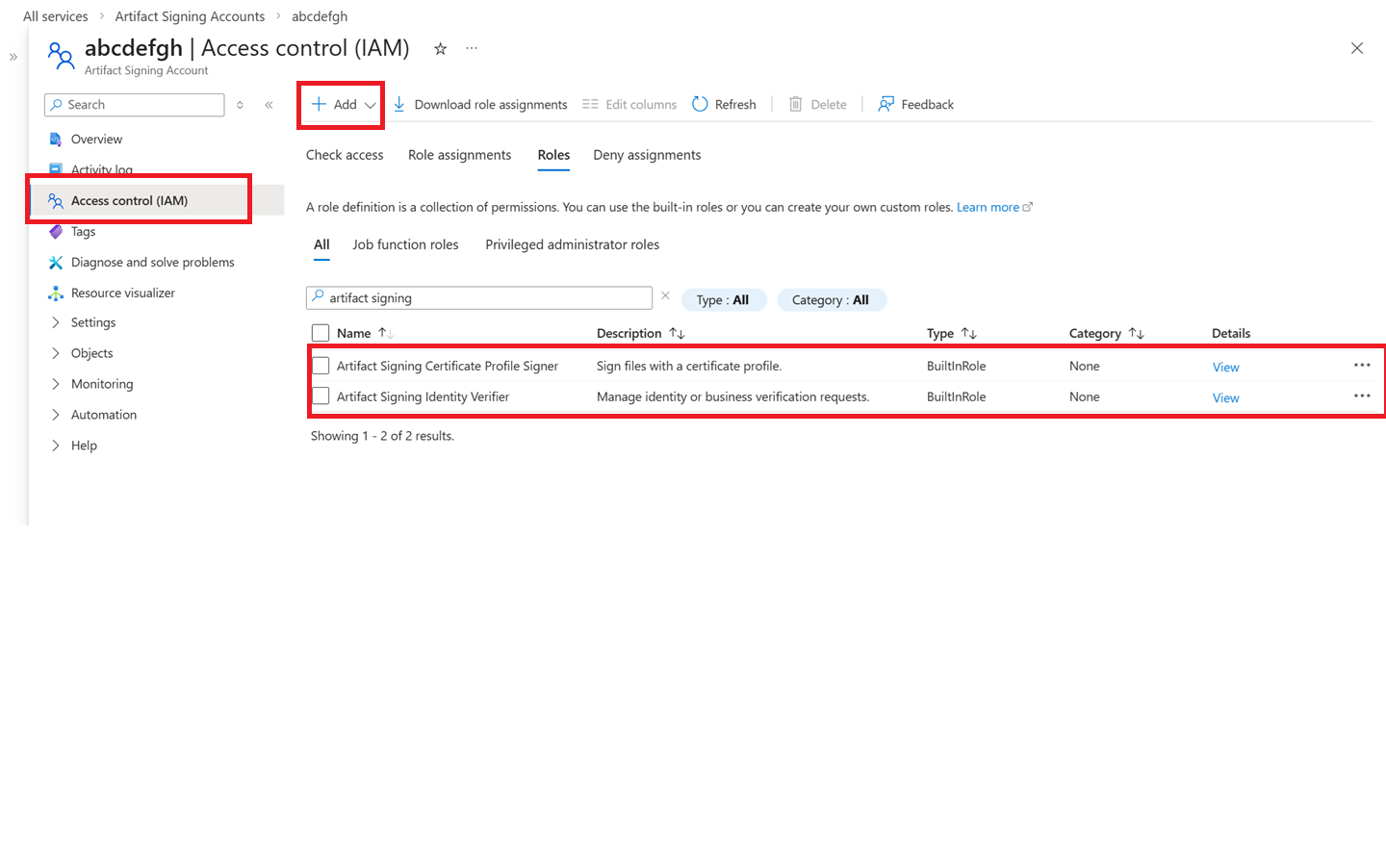Click the favorite star next to abcdefgh

pyautogui.click(x=440, y=47)
